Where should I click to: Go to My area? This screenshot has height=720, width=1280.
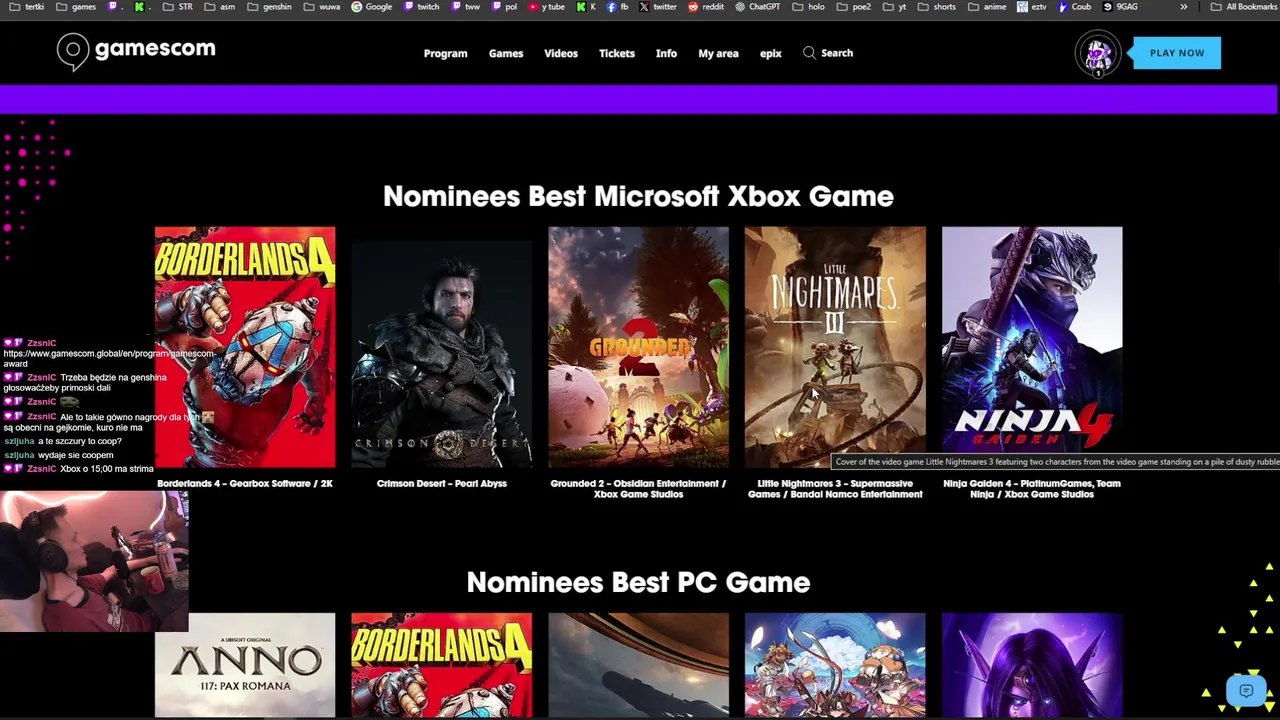coord(718,53)
